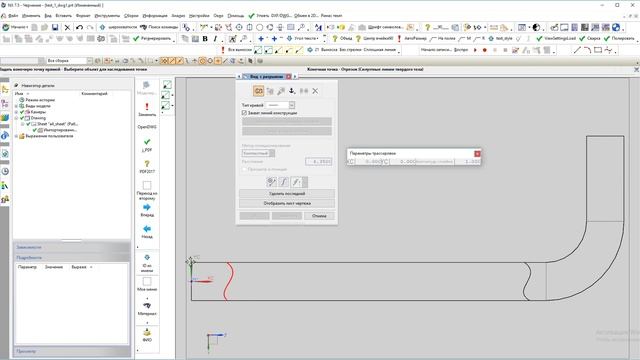The height and width of the screenshot is (360, 640).
Task: Expand the Выражения пользователя tree node
Action: click(x=16, y=136)
